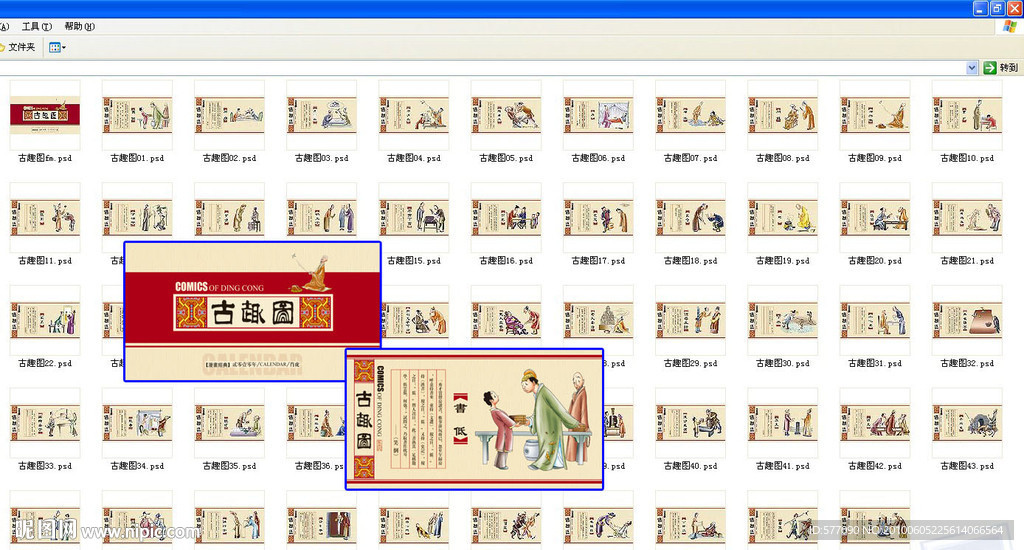Viewport: 1024px width, 550px height.
Task: Select the thumbnail 古趣图18.psd
Action: (x=690, y=218)
